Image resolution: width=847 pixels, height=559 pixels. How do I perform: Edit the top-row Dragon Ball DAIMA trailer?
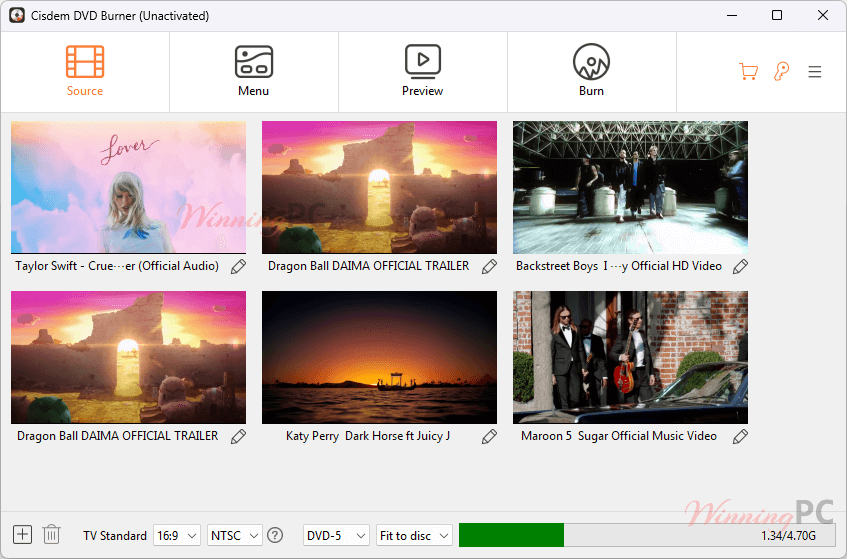pos(489,266)
